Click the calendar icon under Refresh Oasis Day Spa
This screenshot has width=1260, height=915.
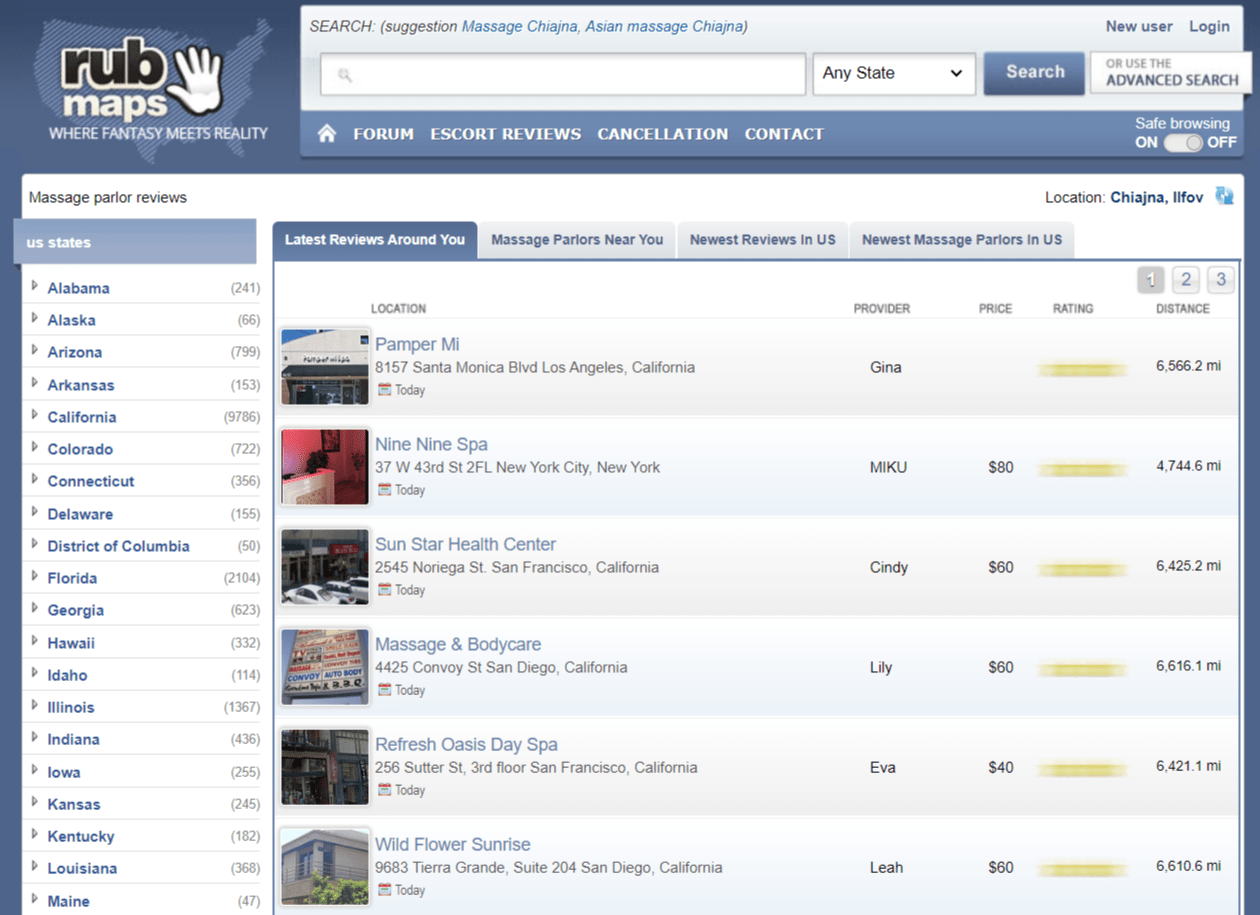(x=385, y=790)
